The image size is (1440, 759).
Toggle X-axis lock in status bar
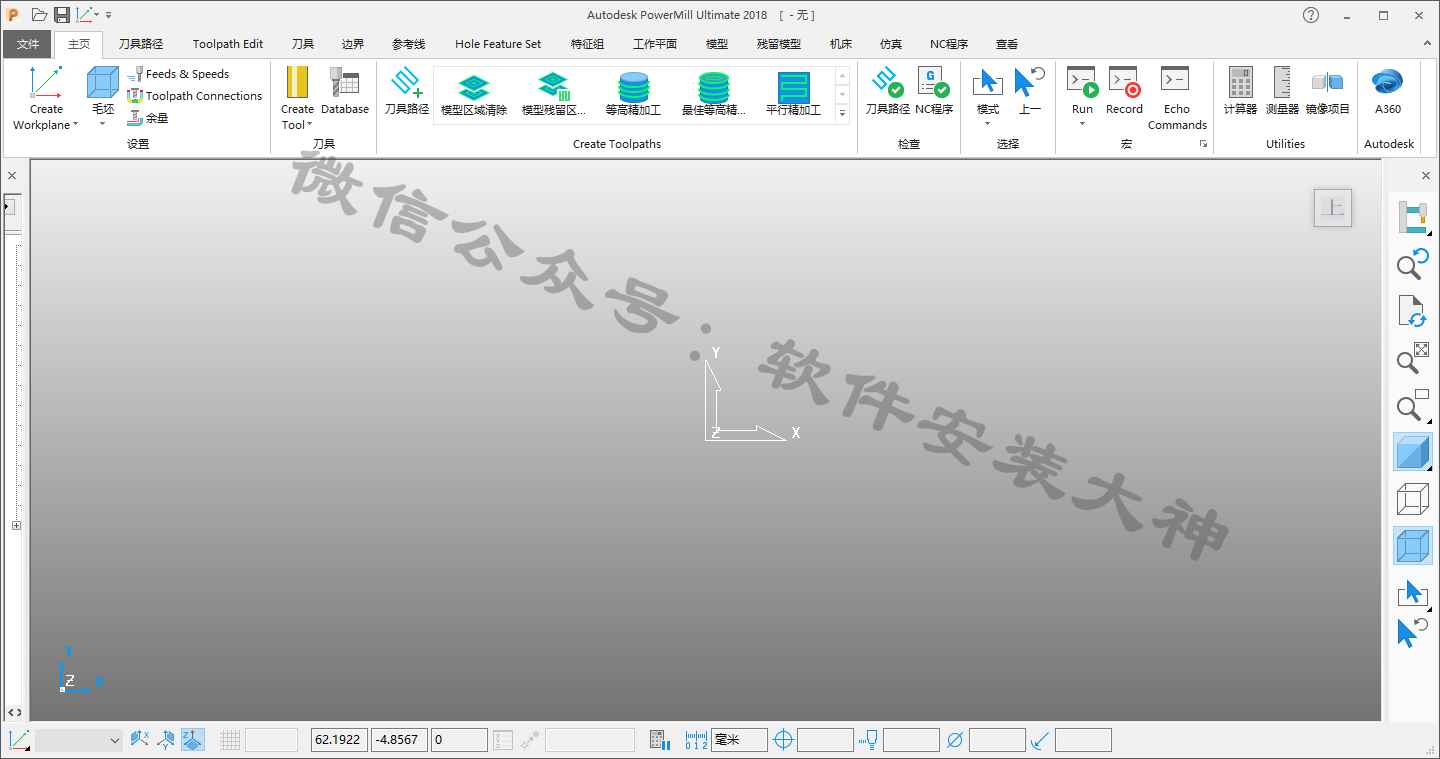click(140, 740)
